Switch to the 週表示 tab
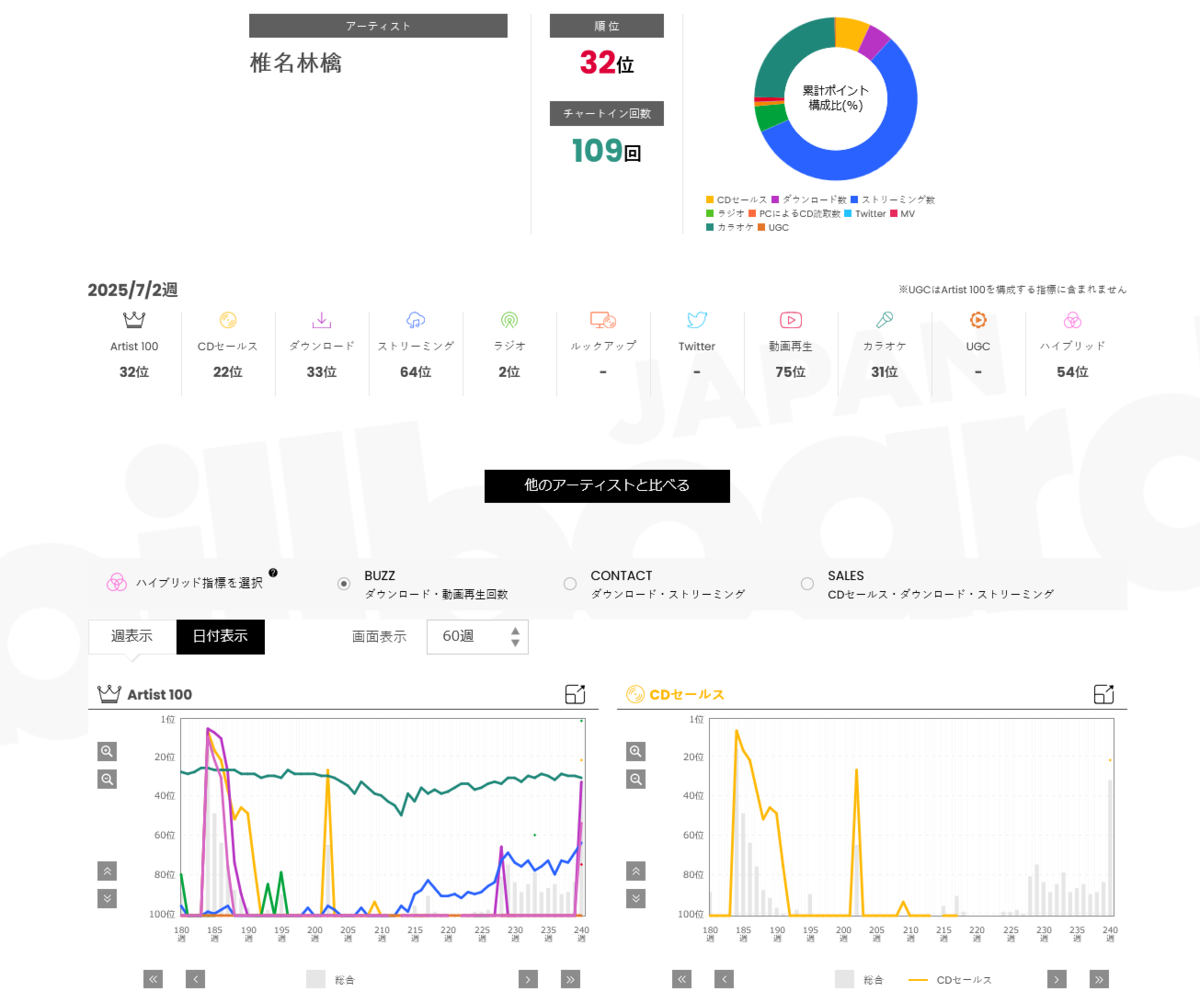 (x=132, y=636)
